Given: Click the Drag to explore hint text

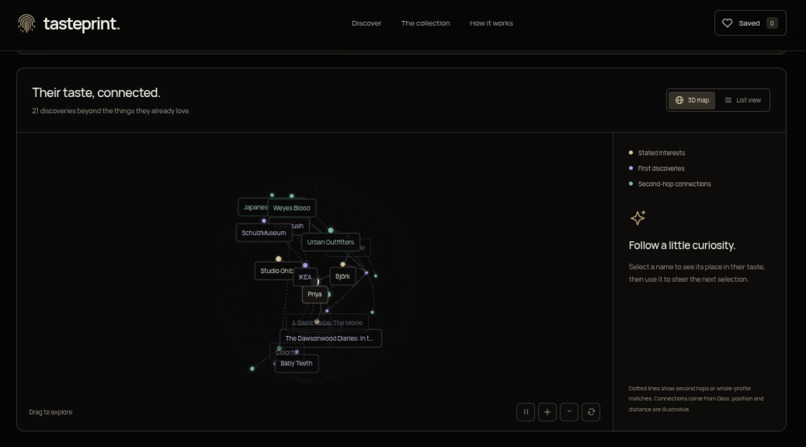Looking at the screenshot, I should pyautogui.click(x=50, y=412).
